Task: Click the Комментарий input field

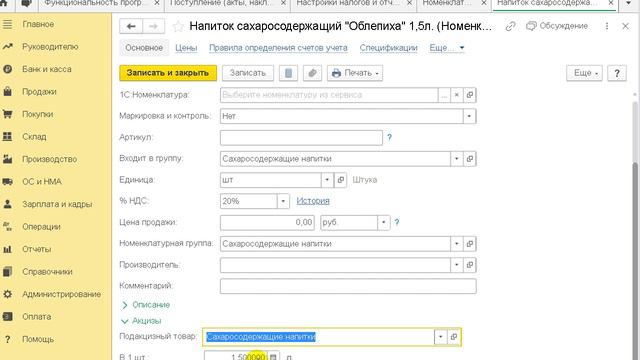Action: [348, 286]
